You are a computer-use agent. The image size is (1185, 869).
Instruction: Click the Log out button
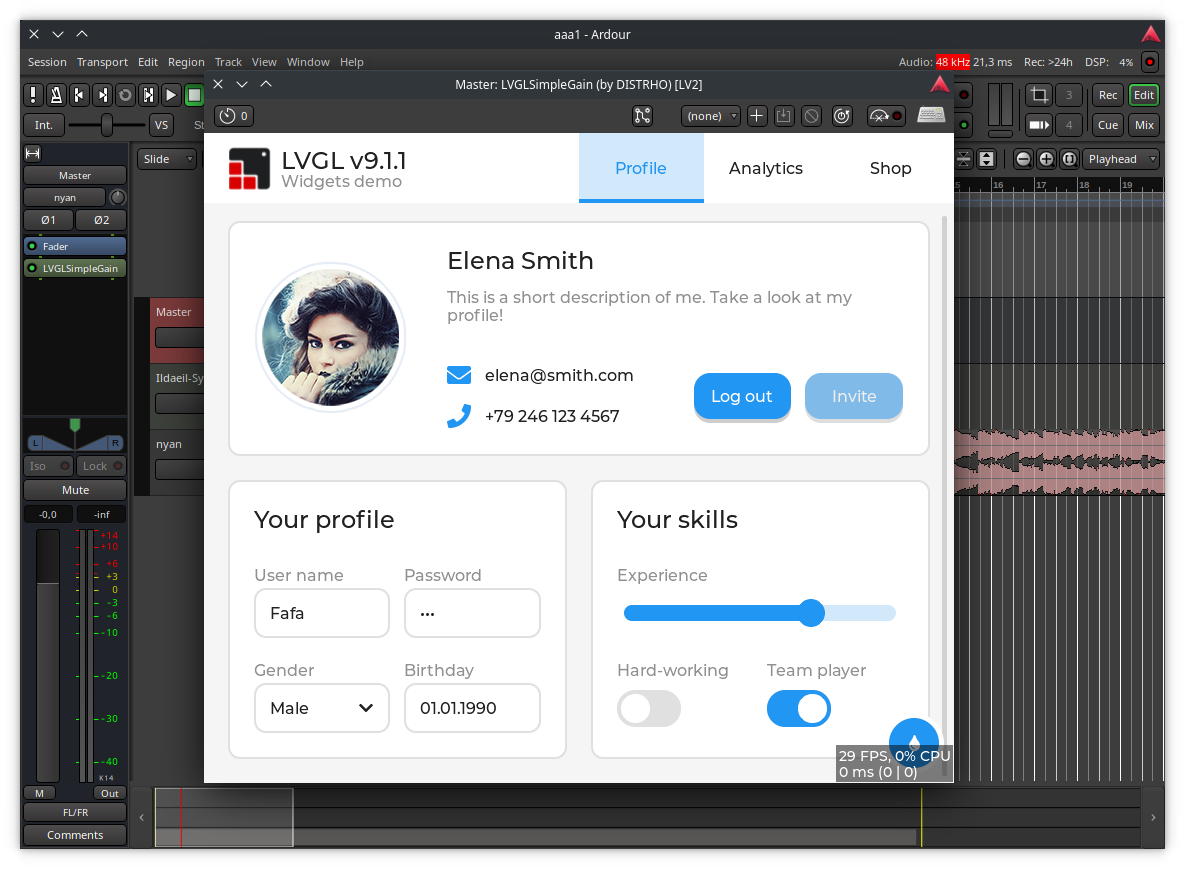point(741,396)
